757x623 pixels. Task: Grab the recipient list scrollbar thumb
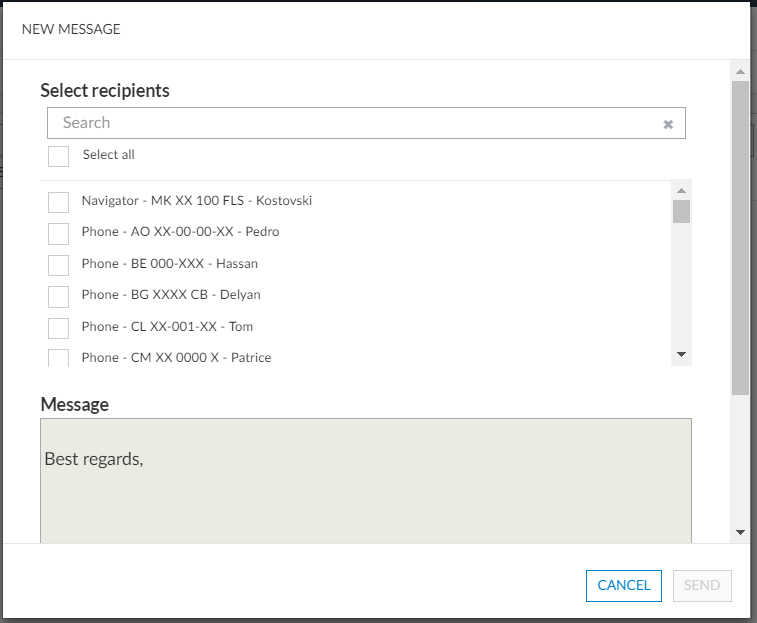681,211
